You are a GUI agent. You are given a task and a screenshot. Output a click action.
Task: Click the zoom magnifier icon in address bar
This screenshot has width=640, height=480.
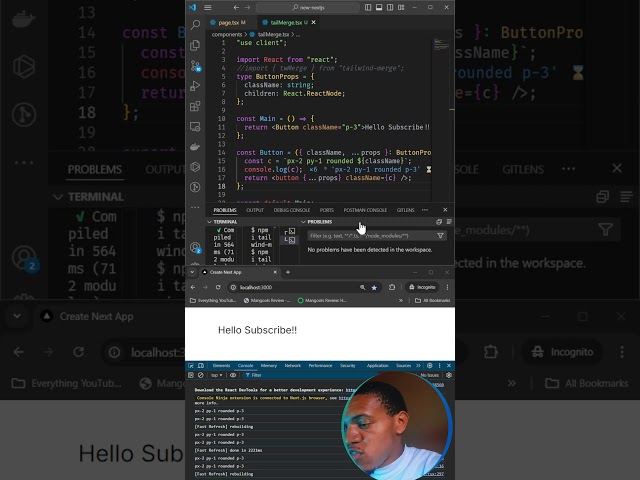[x=362, y=288]
